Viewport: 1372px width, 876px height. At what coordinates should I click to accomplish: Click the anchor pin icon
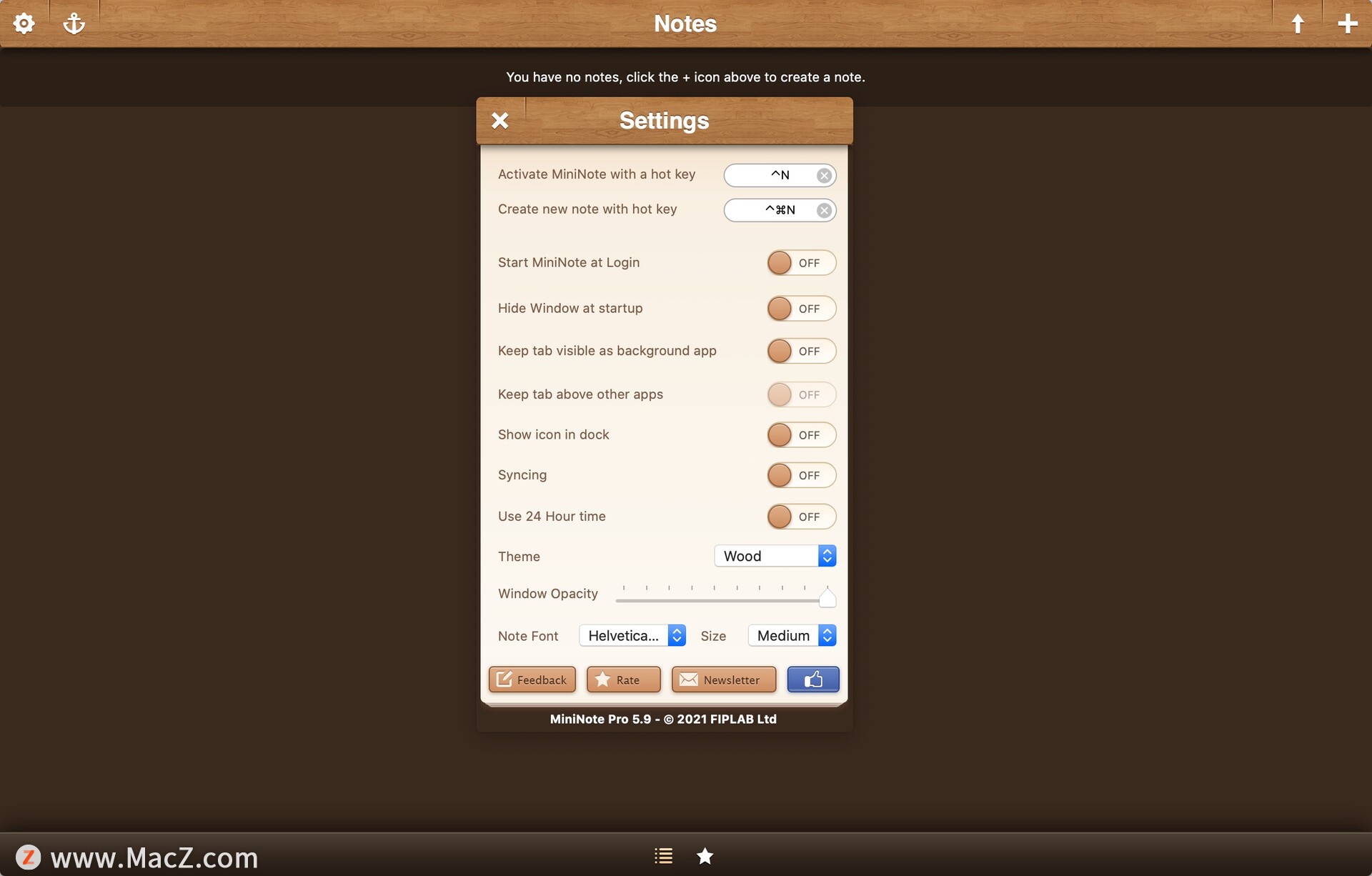(74, 24)
